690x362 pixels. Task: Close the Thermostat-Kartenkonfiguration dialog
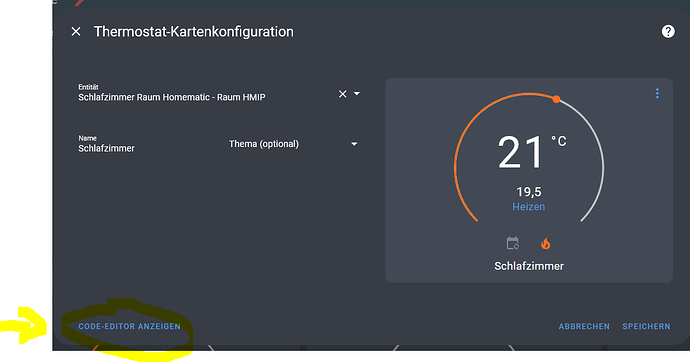point(76,32)
